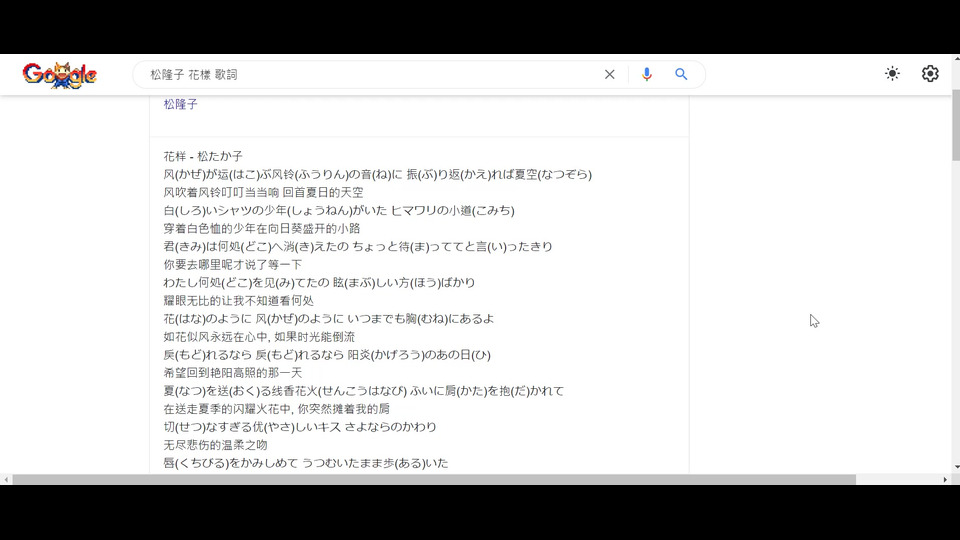
Task: Click the line beginning 君(きみ)は何处(どこ)へ
Action: [358, 247]
